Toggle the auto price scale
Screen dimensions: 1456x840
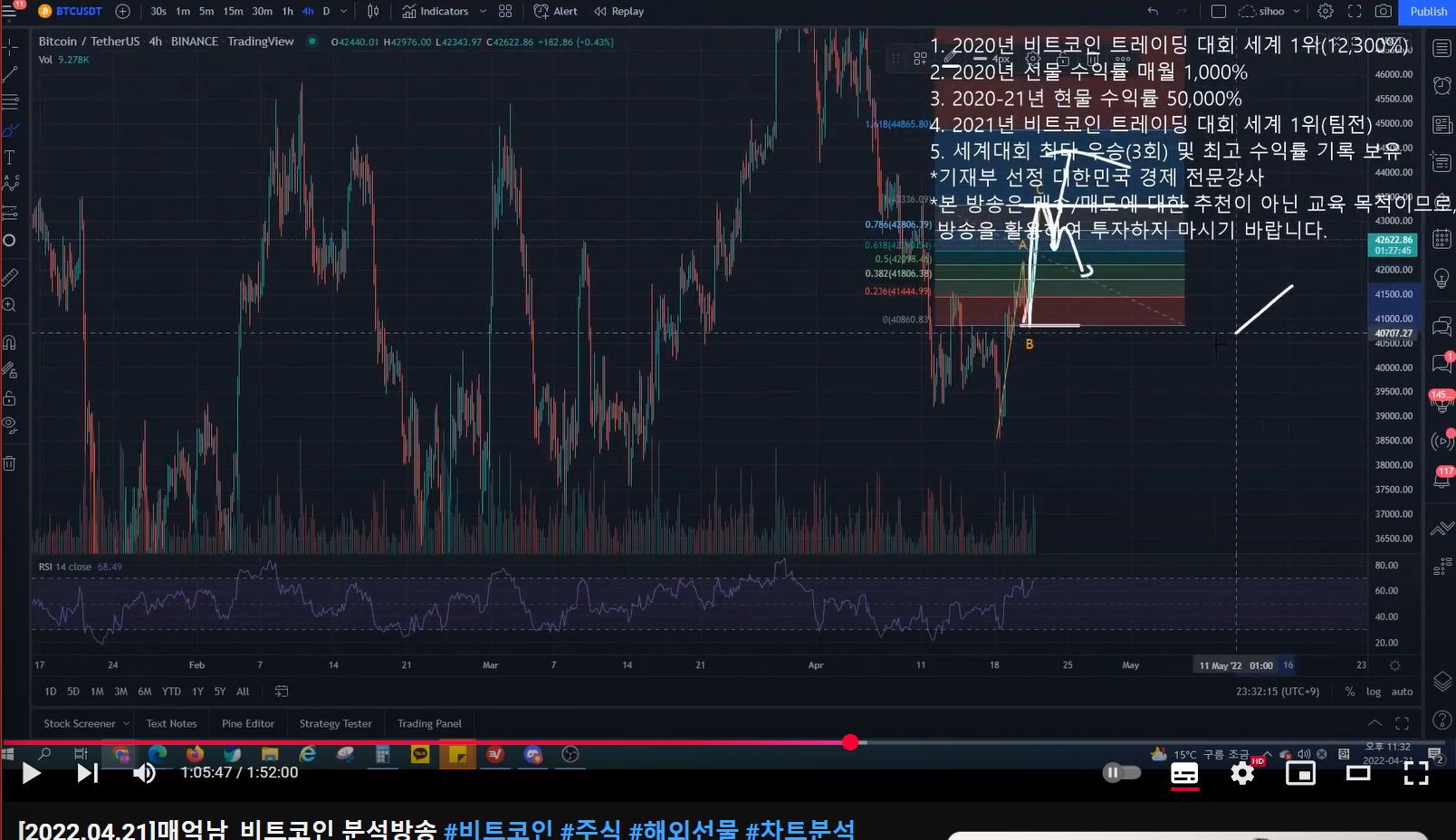[1402, 692]
